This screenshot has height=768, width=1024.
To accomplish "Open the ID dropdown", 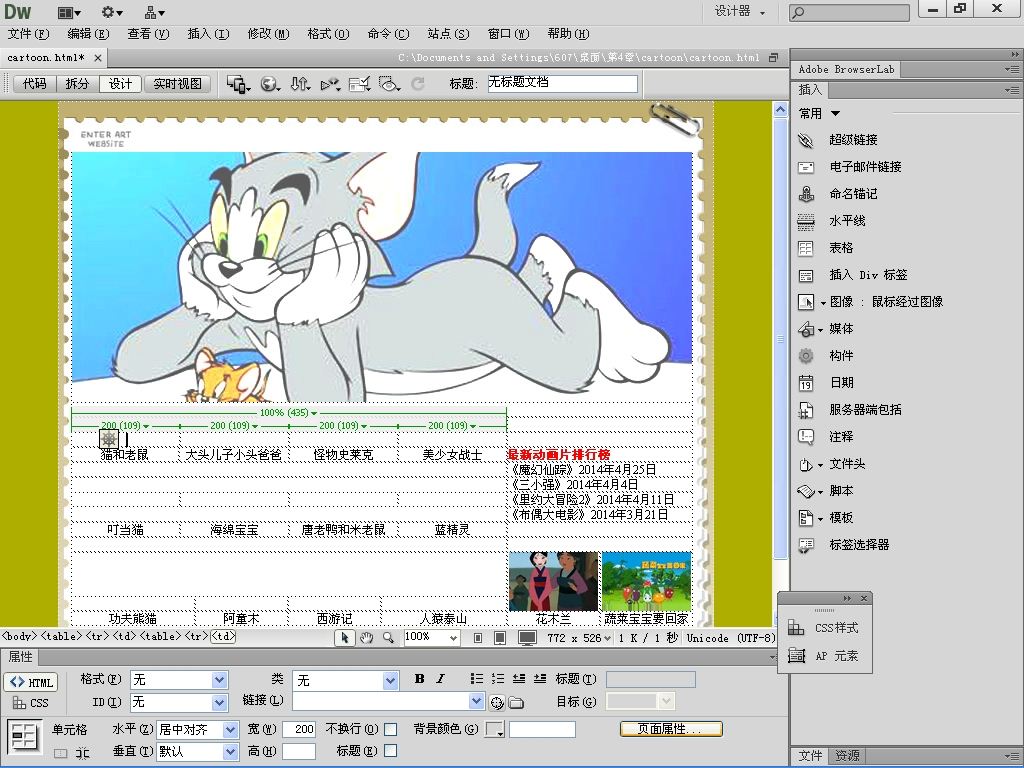I will [219, 703].
